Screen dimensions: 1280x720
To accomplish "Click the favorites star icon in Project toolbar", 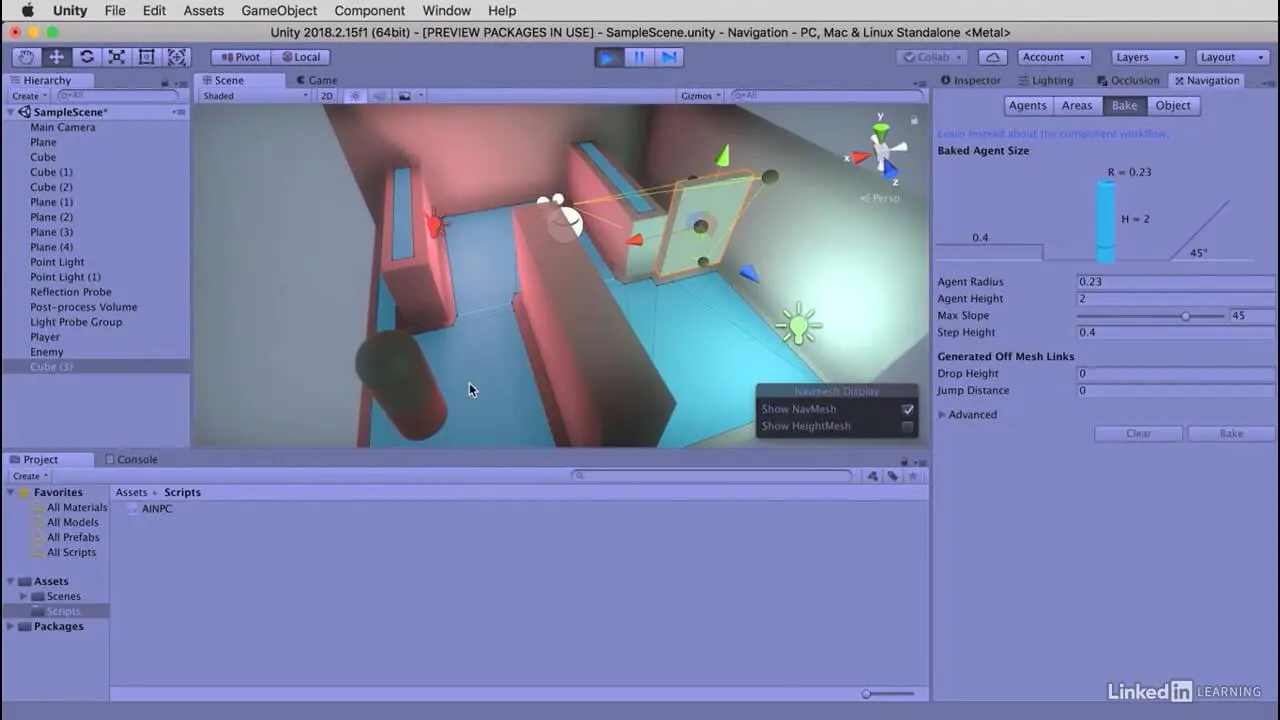I will pos(912,476).
